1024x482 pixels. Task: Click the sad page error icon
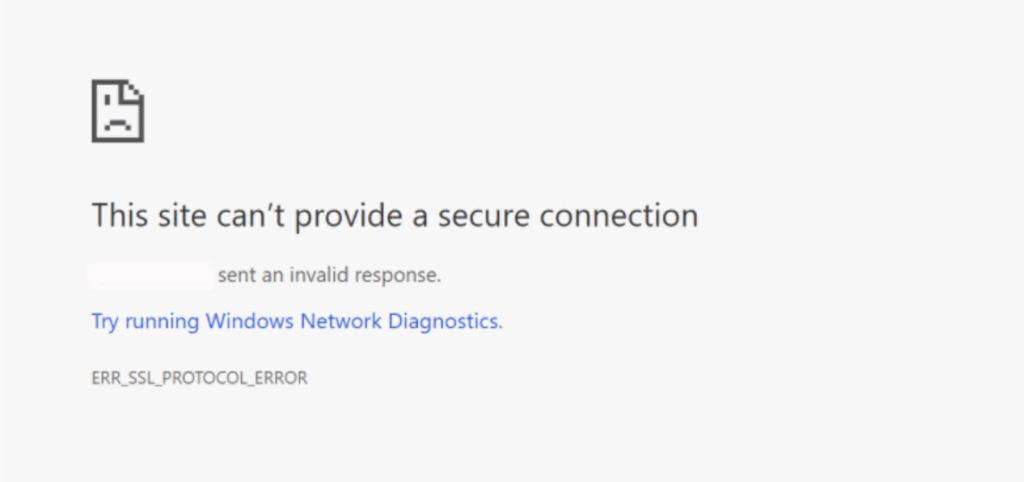click(x=118, y=110)
